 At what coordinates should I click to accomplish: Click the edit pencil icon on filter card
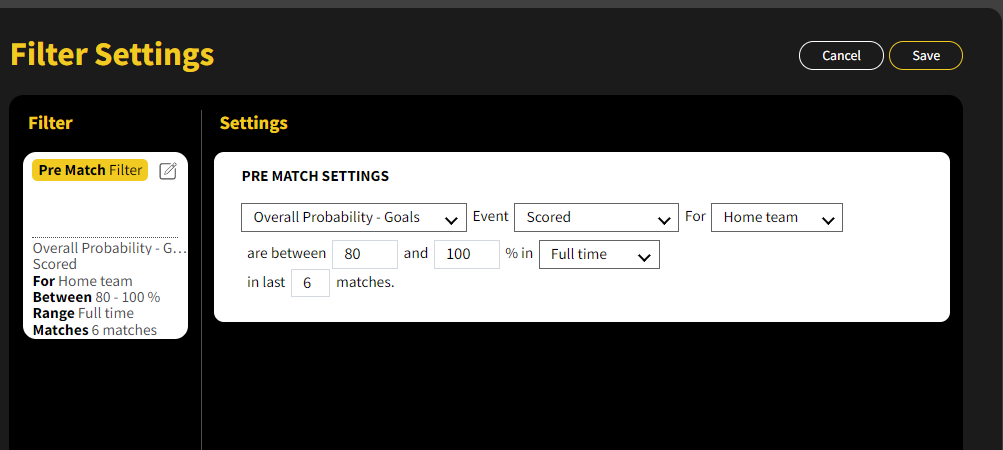tap(168, 171)
